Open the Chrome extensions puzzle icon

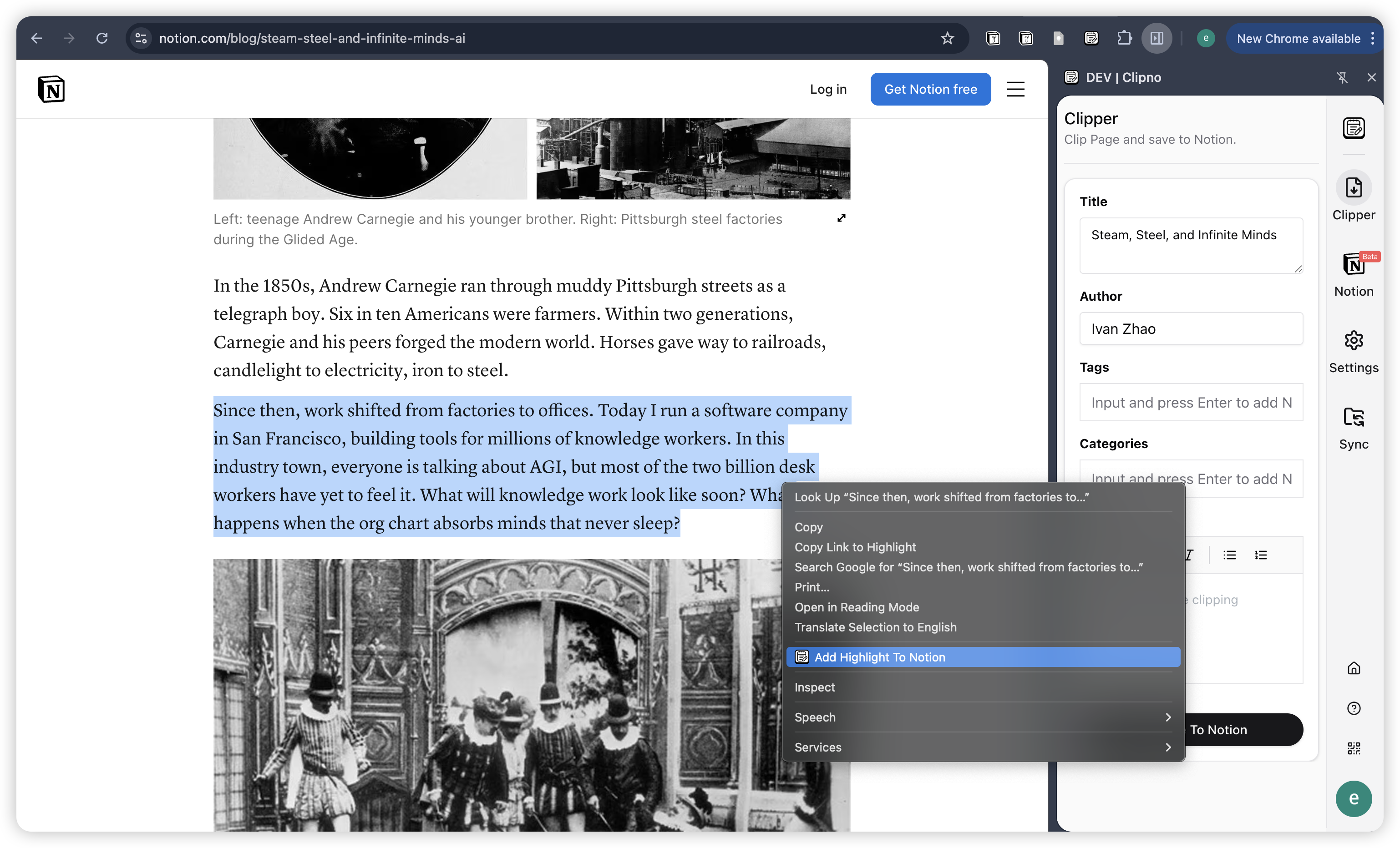pos(1124,38)
